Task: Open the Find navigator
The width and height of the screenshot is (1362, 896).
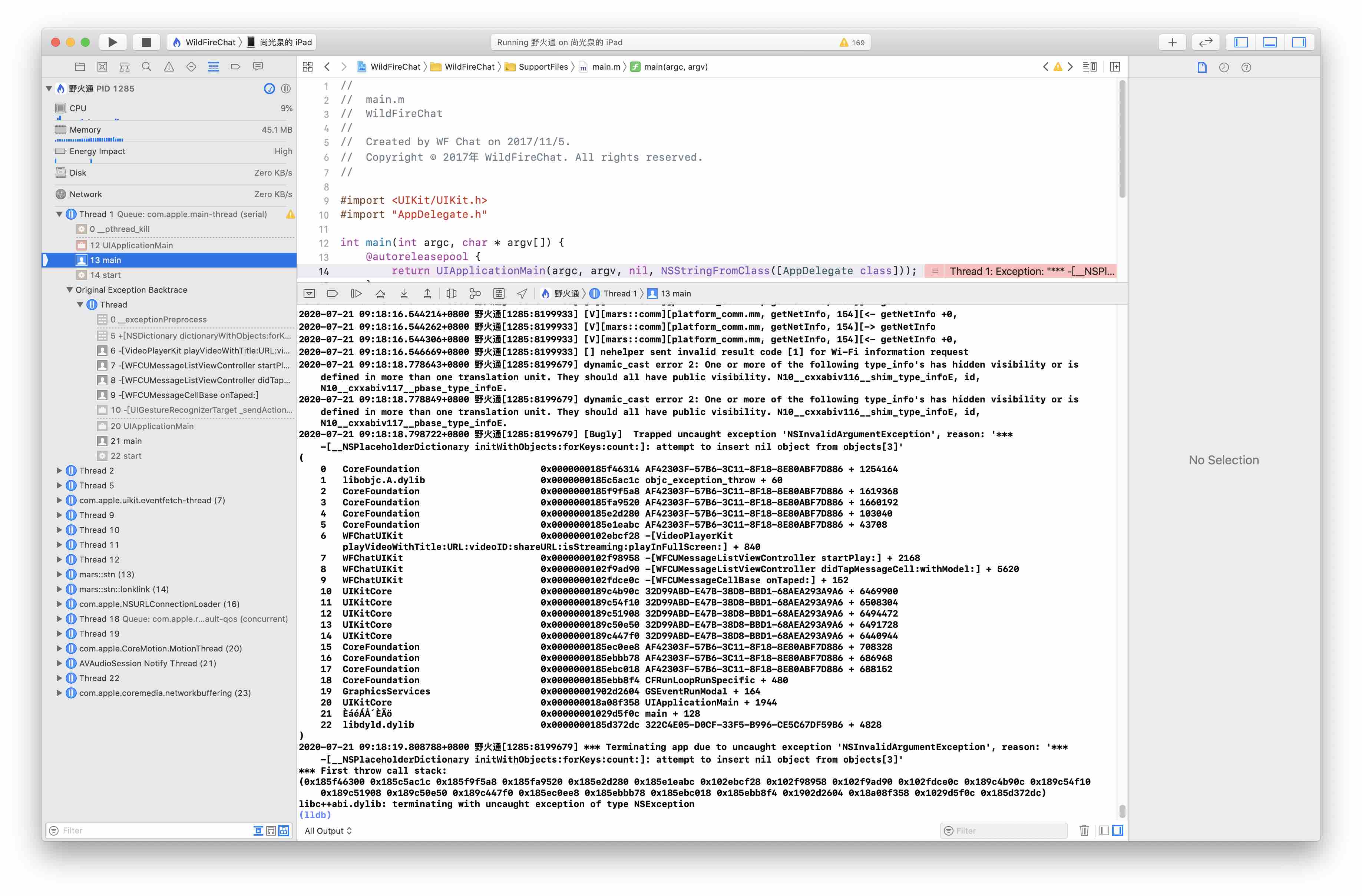Action: click(x=146, y=66)
